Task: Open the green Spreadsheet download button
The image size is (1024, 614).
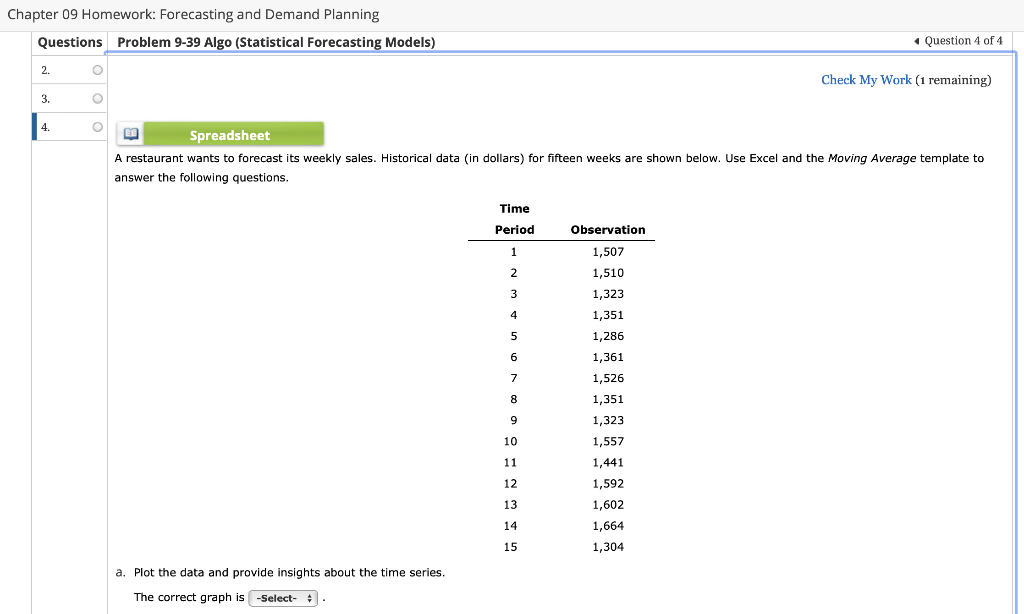Action: coord(236,133)
